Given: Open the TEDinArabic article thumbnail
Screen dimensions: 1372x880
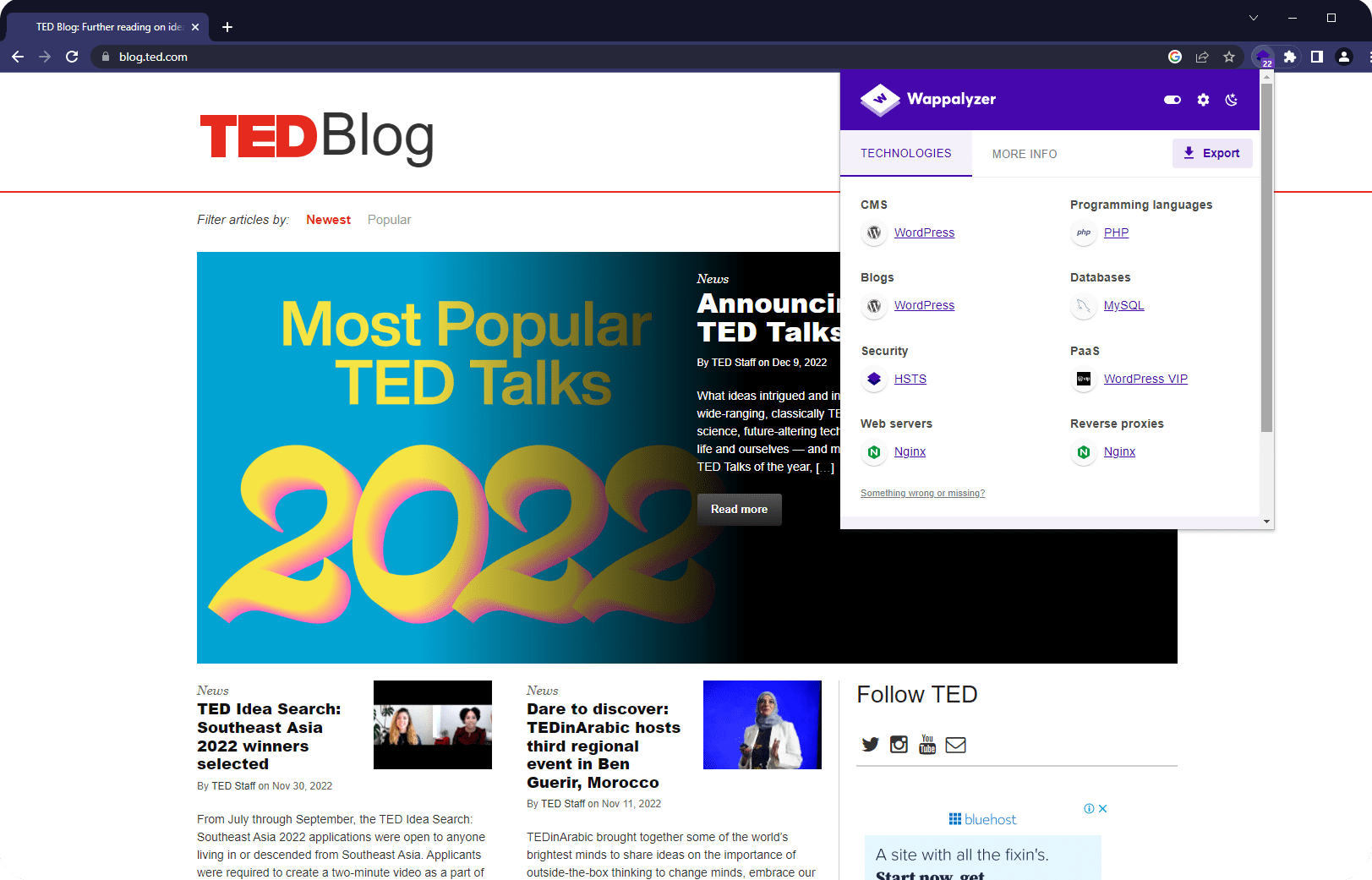Looking at the screenshot, I should (x=763, y=724).
